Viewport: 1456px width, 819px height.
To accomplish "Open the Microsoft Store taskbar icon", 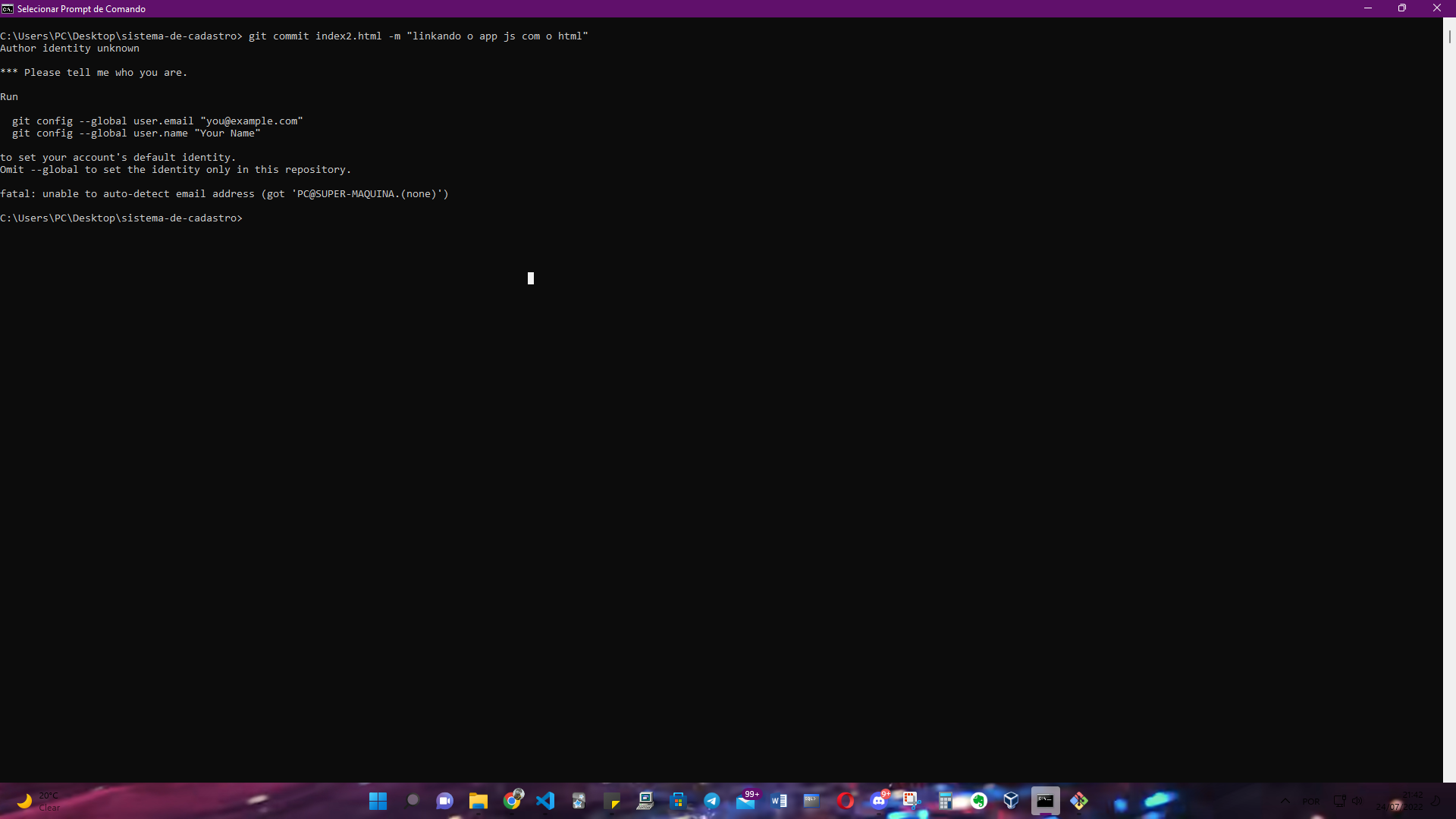I will [678, 801].
